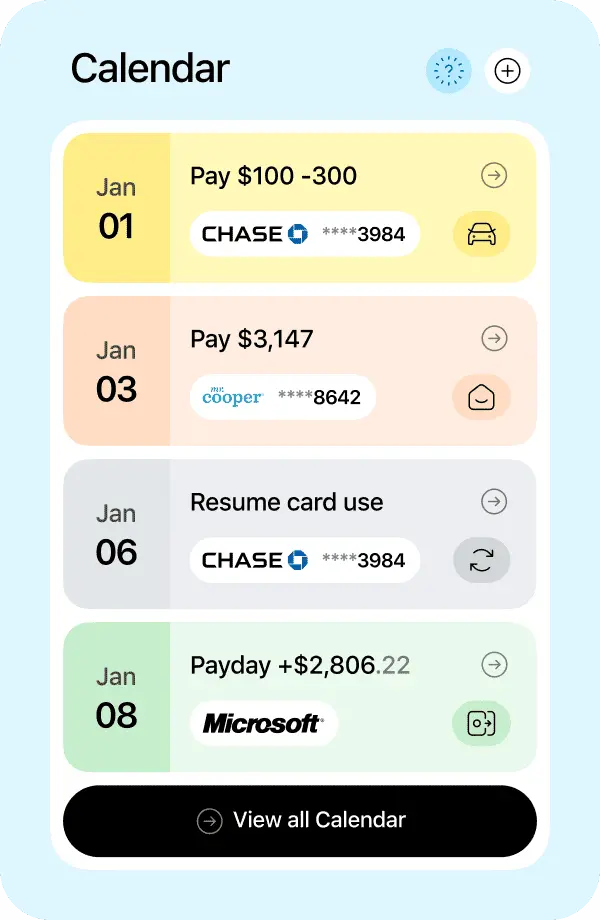Screen dimensions: 600x920
Task: Select the Chase ****3984 chip on Jan 01
Action: (305, 234)
